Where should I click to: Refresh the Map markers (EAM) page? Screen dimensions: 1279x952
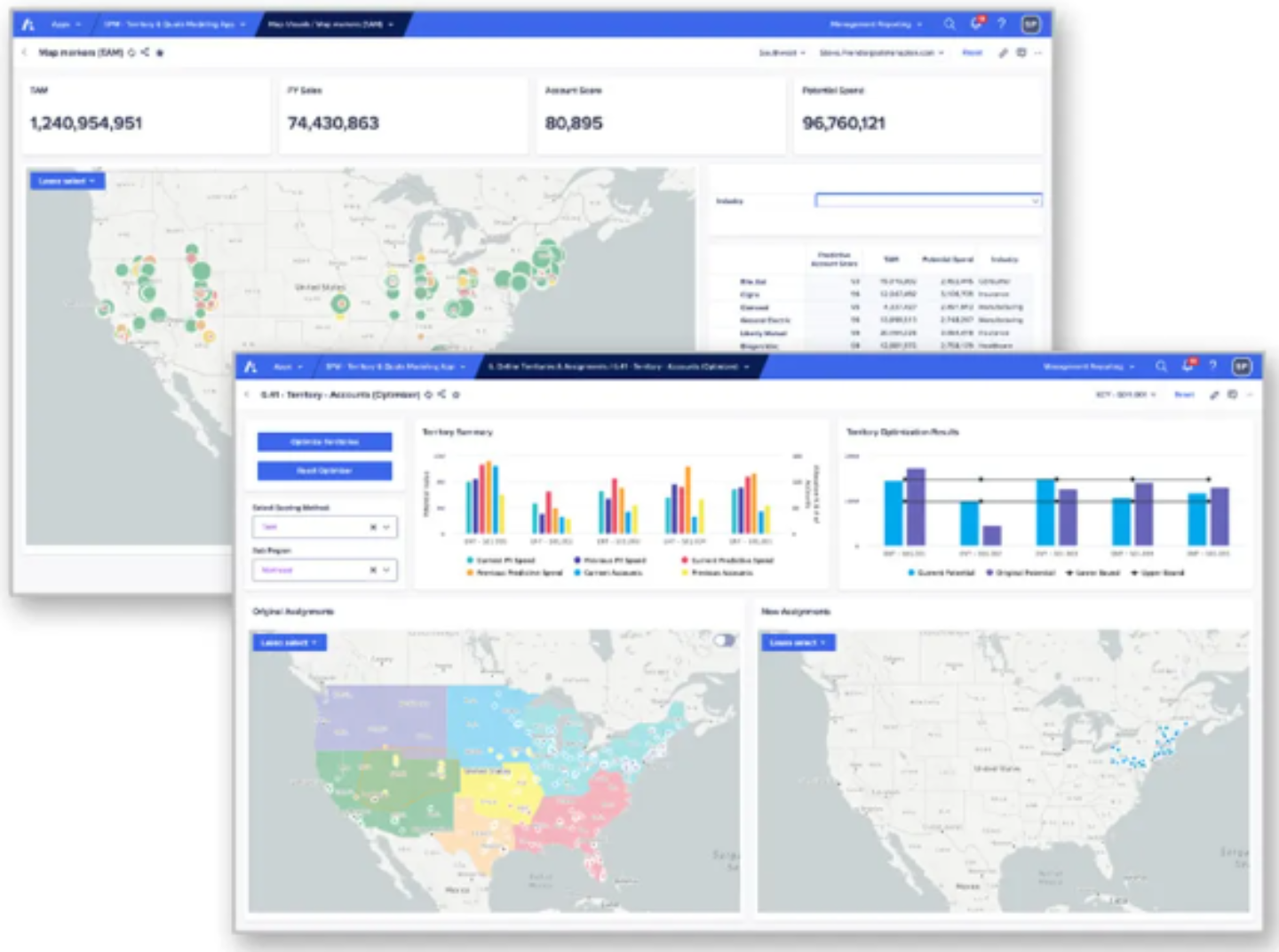[x=131, y=52]
